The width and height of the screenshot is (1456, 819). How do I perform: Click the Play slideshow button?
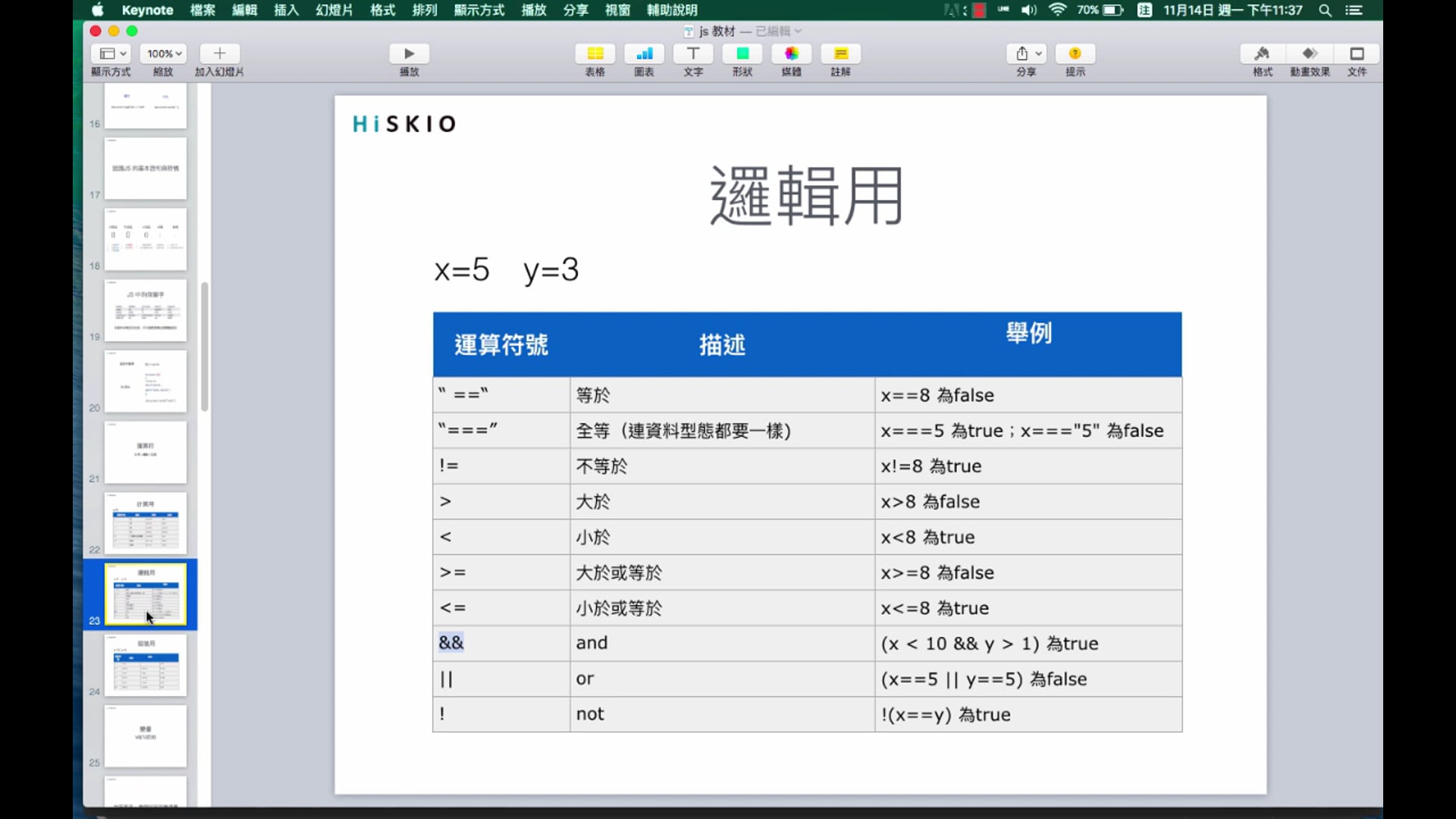(x=409, y=54)
